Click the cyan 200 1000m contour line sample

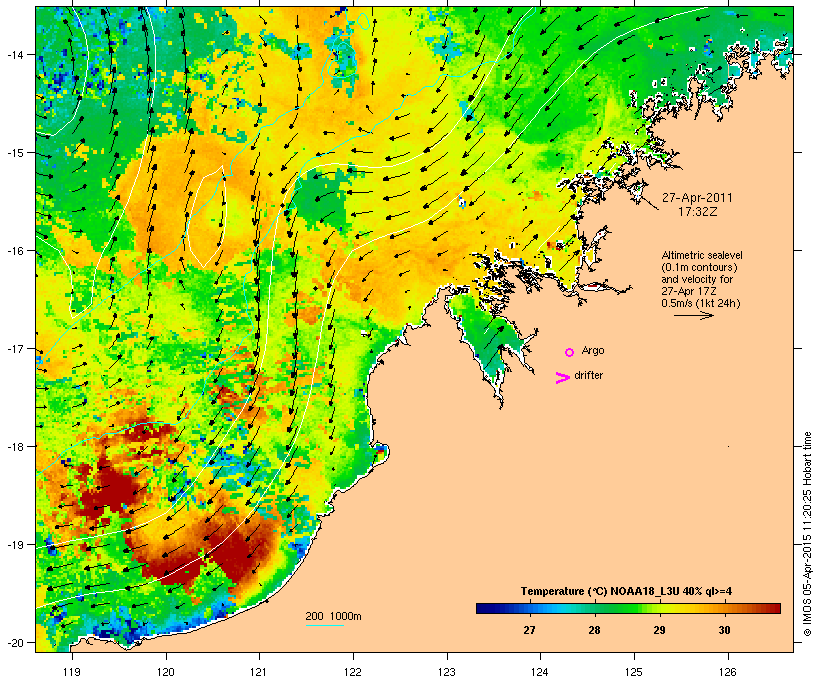click(325, 625)
